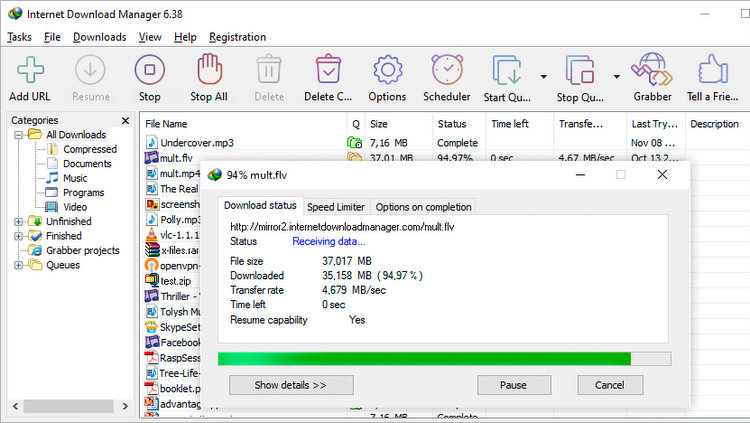
Task: Click the Add URL toolbar icon
Action: pyautogui.click(x=30, y=70)
